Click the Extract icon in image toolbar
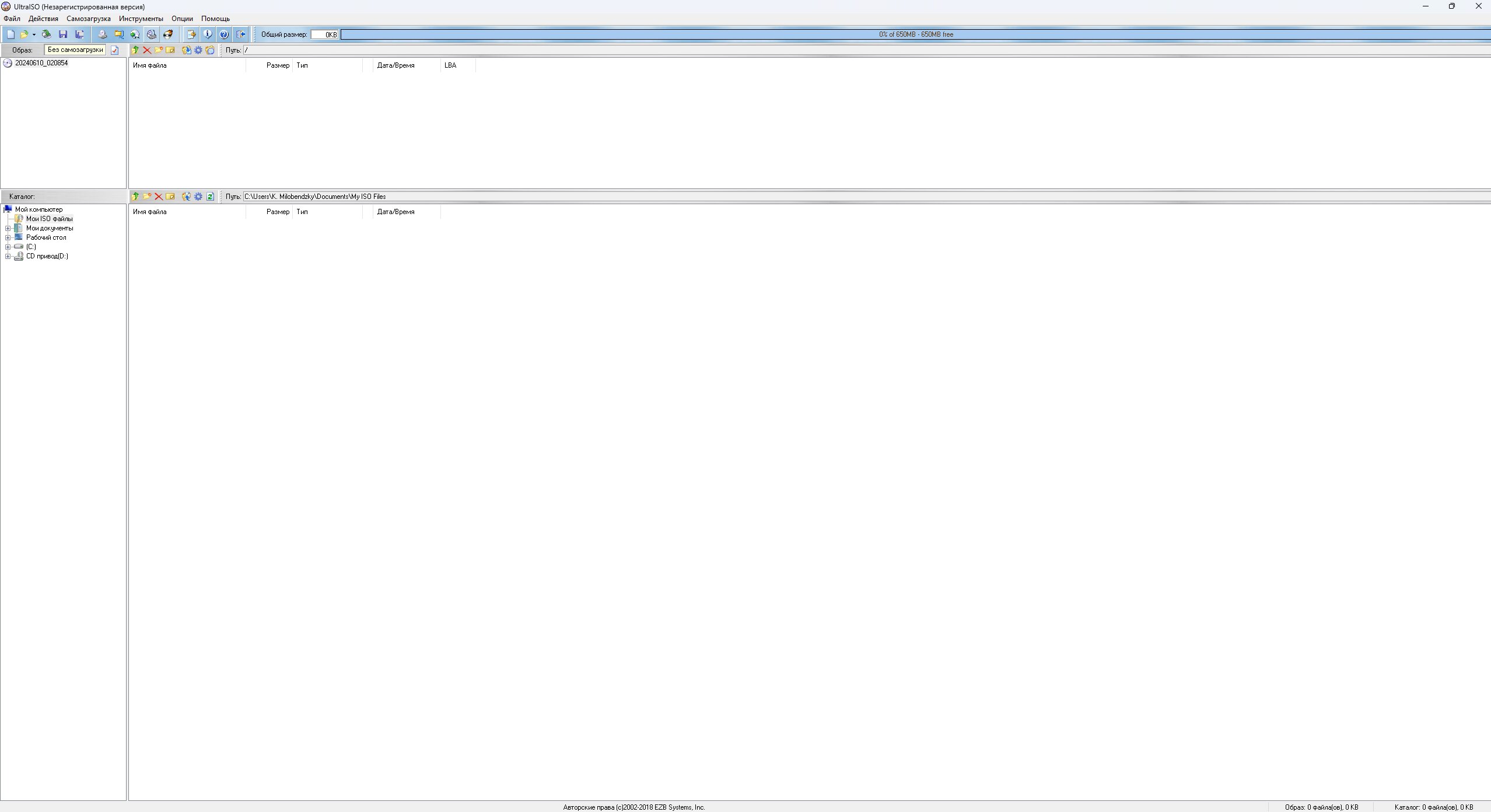 pyautogui.click(x=187, y=50)
